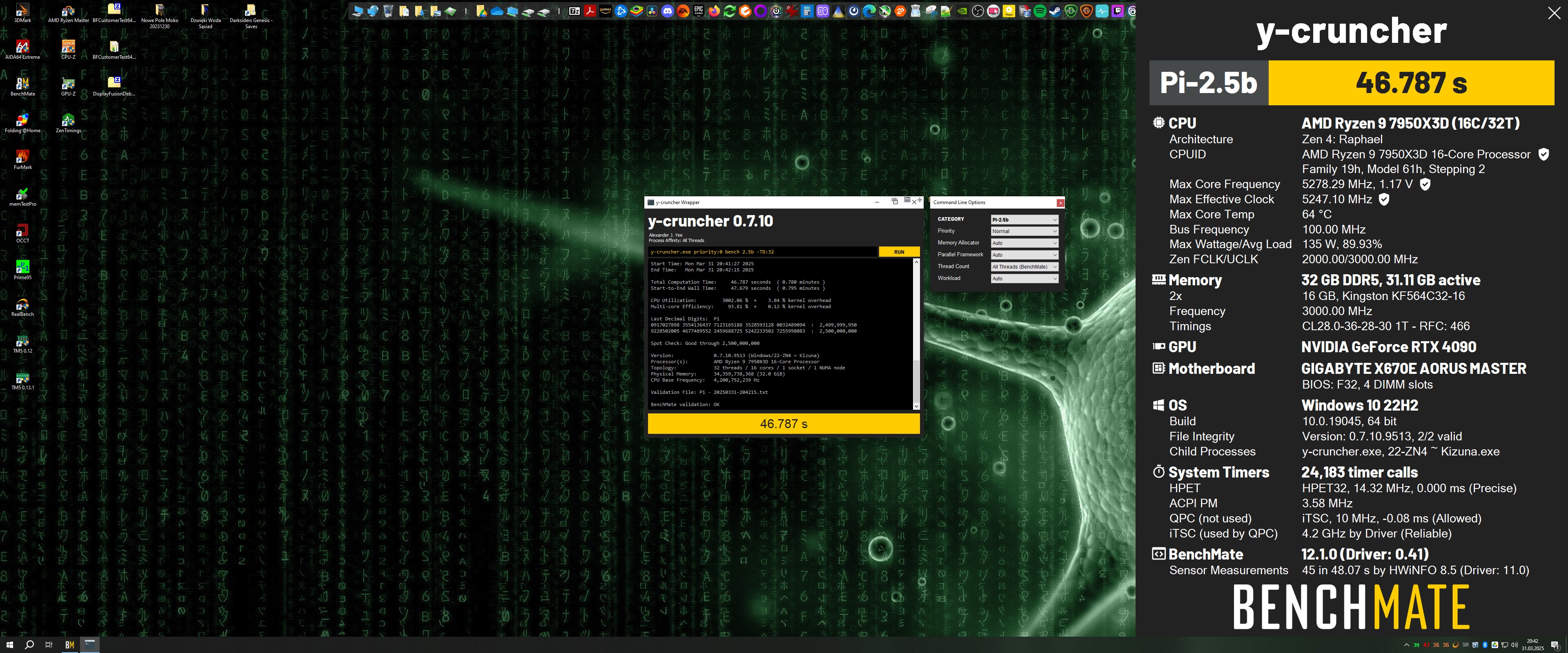Screen dimensions: 1568x653
Task: Show hidden system tray icons
Action: click(1406, 645)
